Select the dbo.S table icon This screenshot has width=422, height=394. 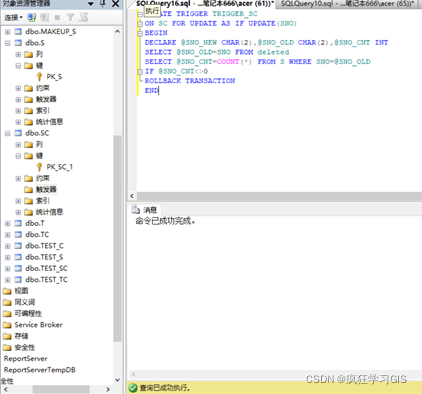pyautogui.click(x=18, y=43)
